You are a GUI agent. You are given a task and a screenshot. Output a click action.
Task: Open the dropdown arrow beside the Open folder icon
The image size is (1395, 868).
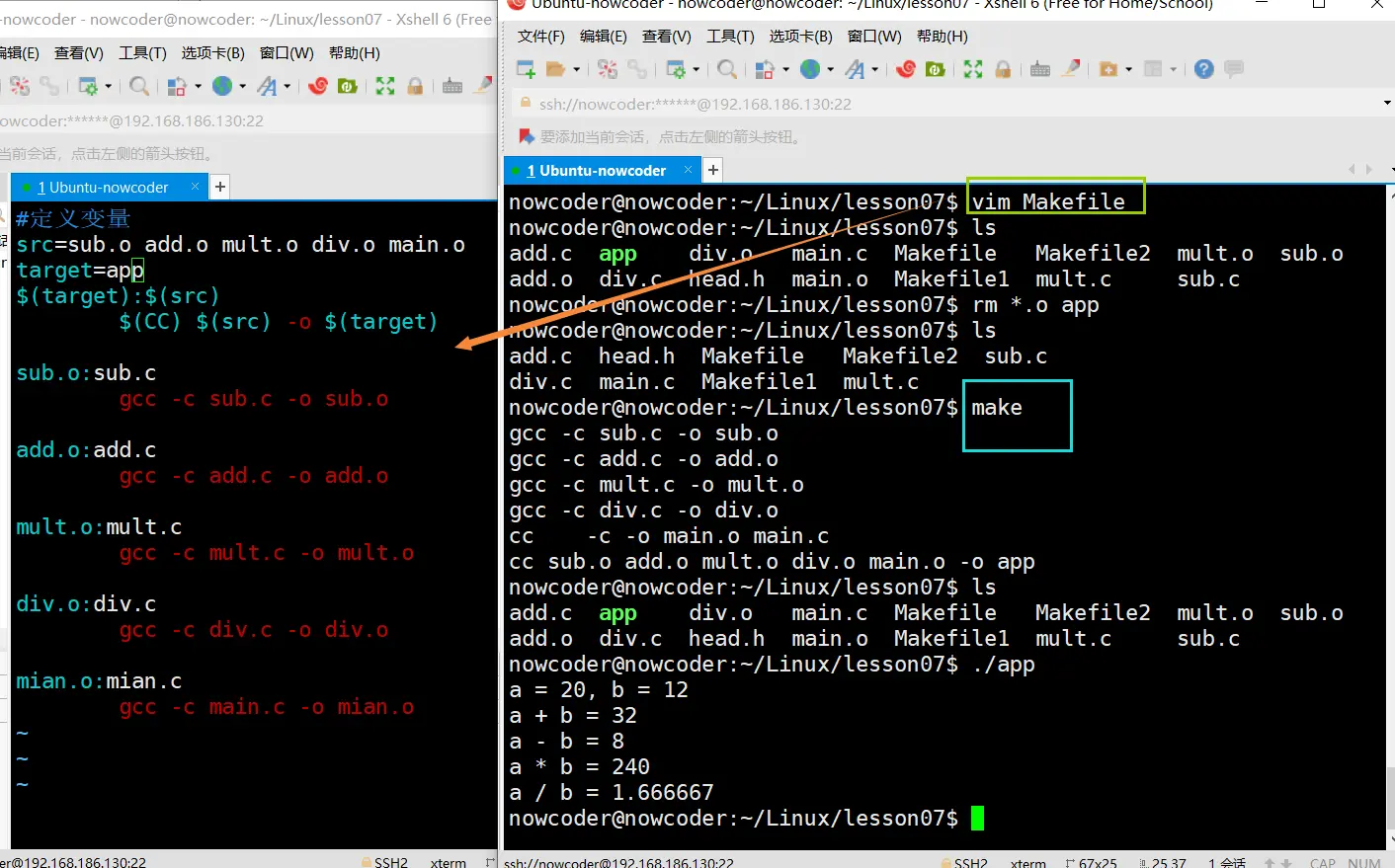click(x=576, y=69)
